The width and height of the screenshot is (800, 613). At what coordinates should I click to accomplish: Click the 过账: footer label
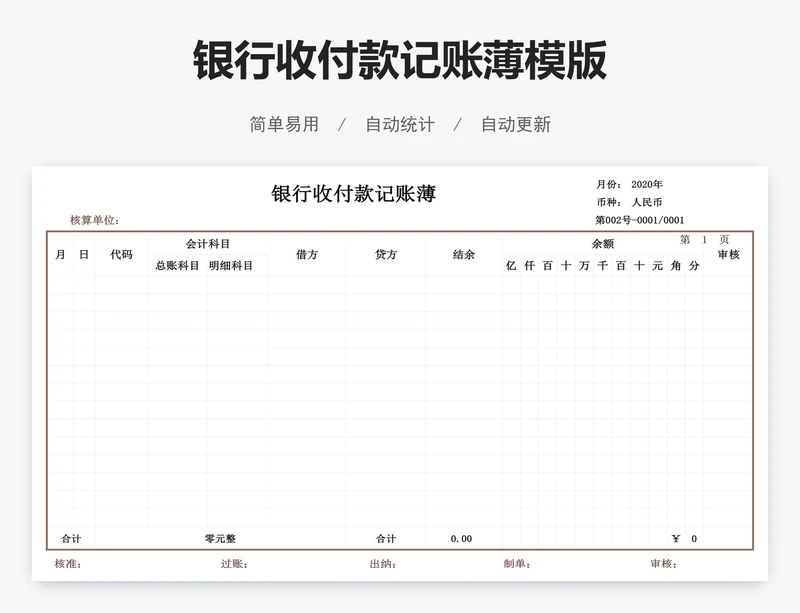coord(234,563)
